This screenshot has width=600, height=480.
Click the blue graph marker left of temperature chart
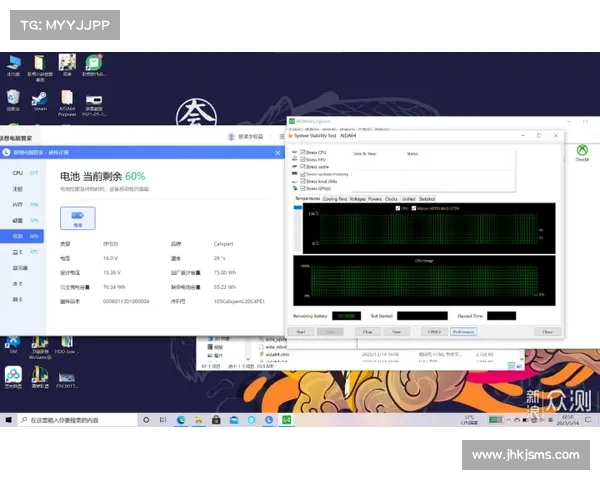[x=298, y=207]
